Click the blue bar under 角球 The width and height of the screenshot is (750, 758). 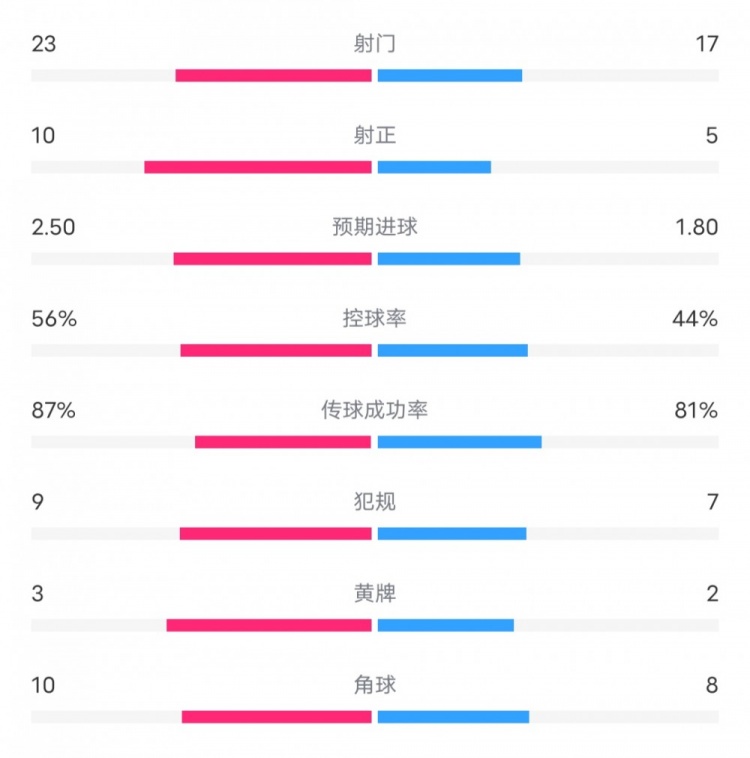453,716
